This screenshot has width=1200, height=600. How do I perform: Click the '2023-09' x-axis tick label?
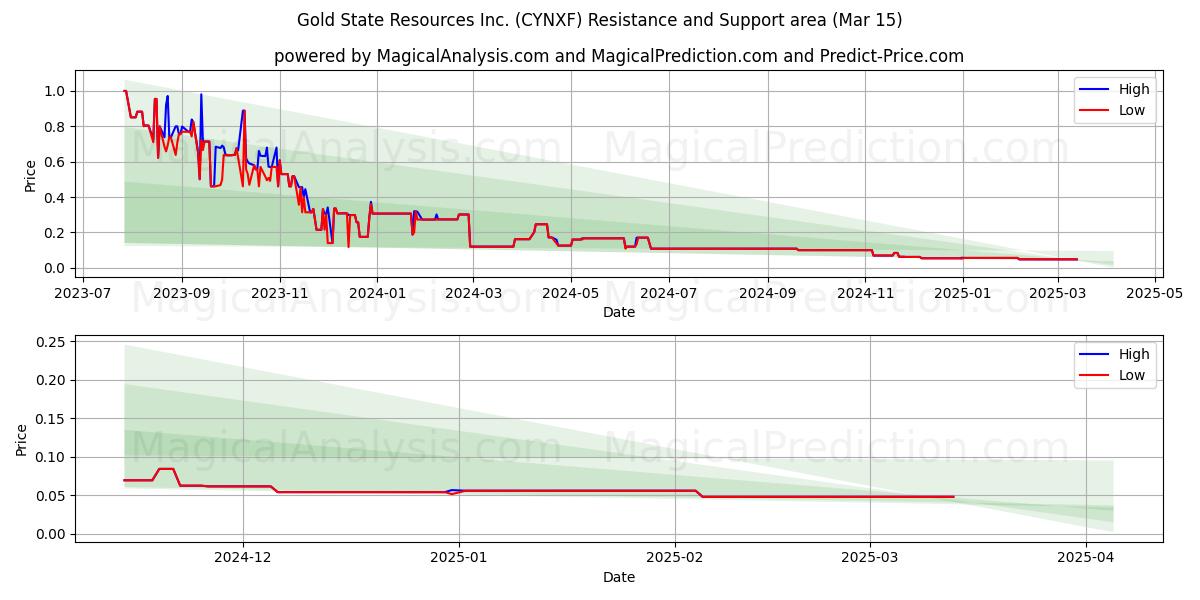182,294
